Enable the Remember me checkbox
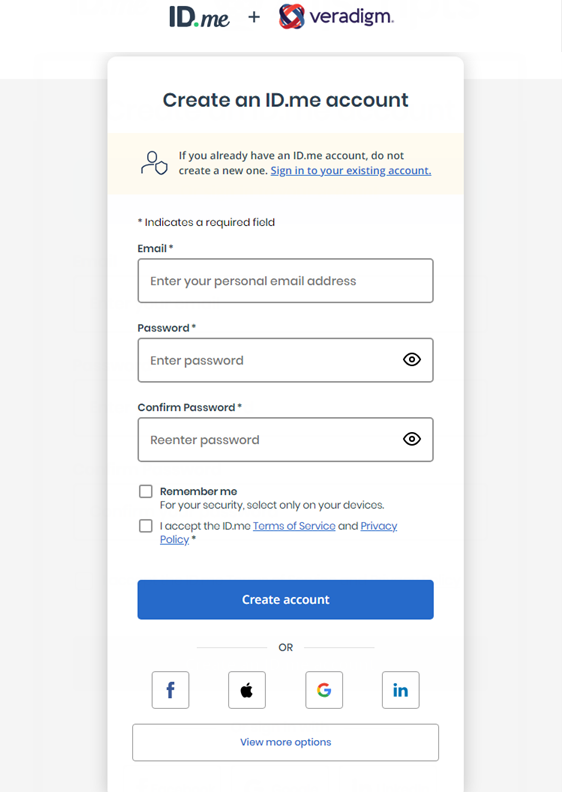Image resolution: width=562 pixels, height=792 pixels. [x=146, y=491]
